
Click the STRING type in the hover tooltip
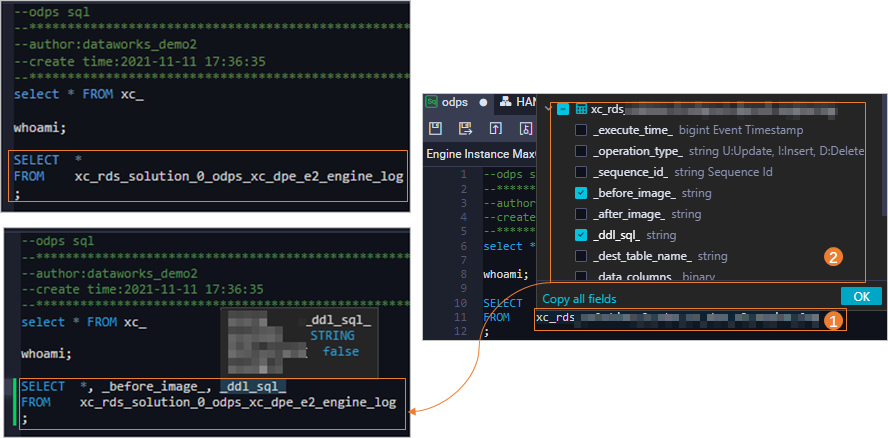332,335
